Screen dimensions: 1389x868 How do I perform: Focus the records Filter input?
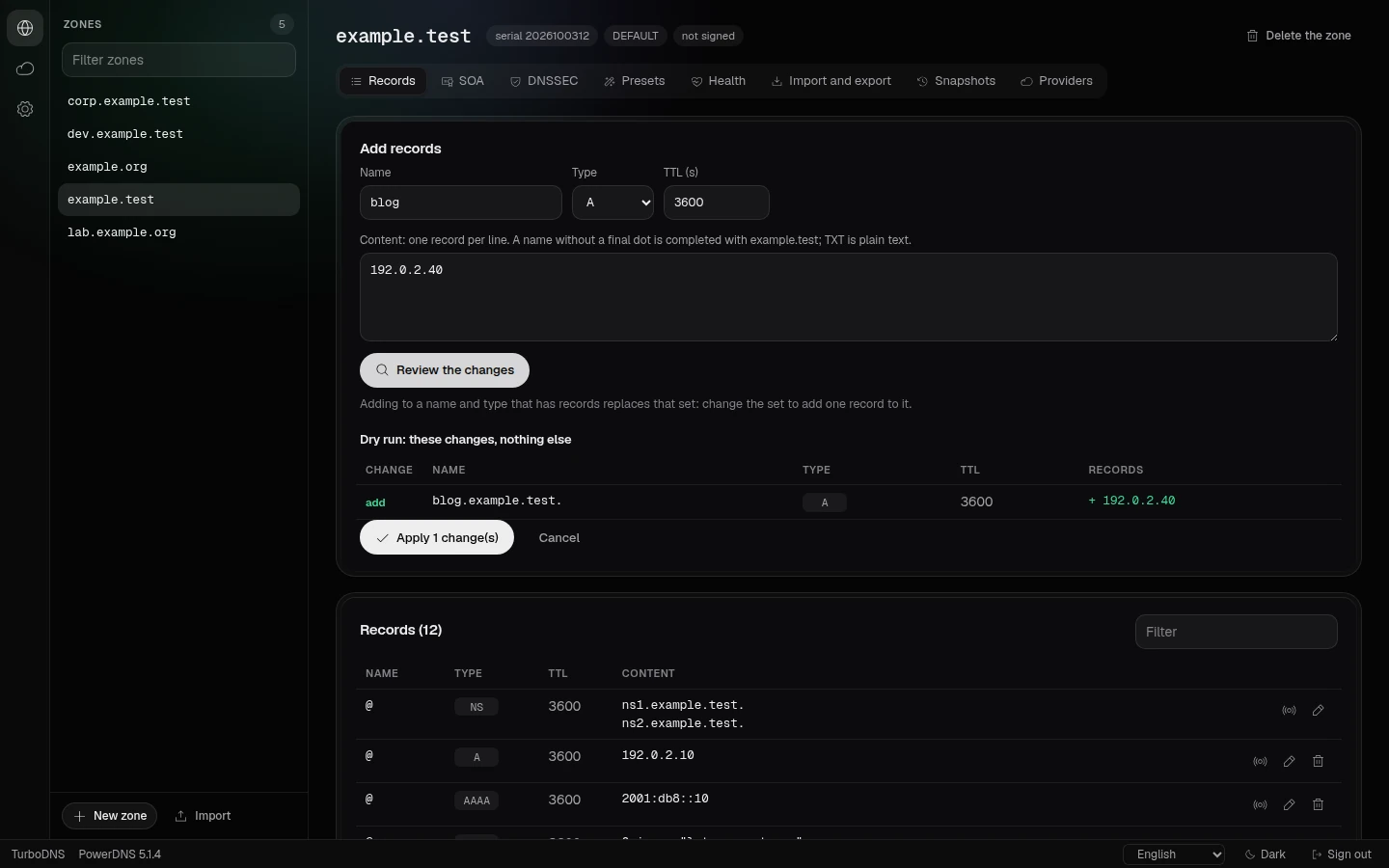point(1237,632)
